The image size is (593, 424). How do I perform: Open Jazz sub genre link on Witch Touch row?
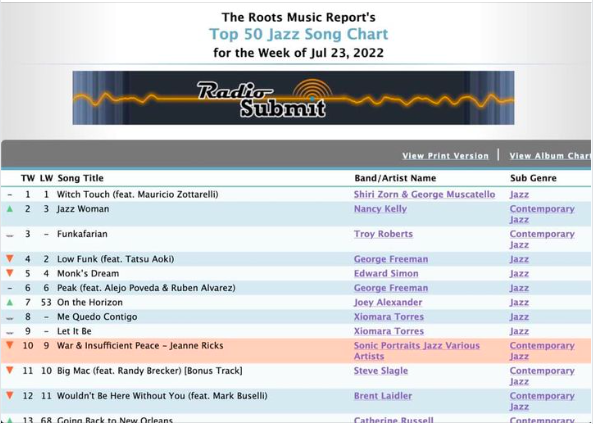click(519, 194)
